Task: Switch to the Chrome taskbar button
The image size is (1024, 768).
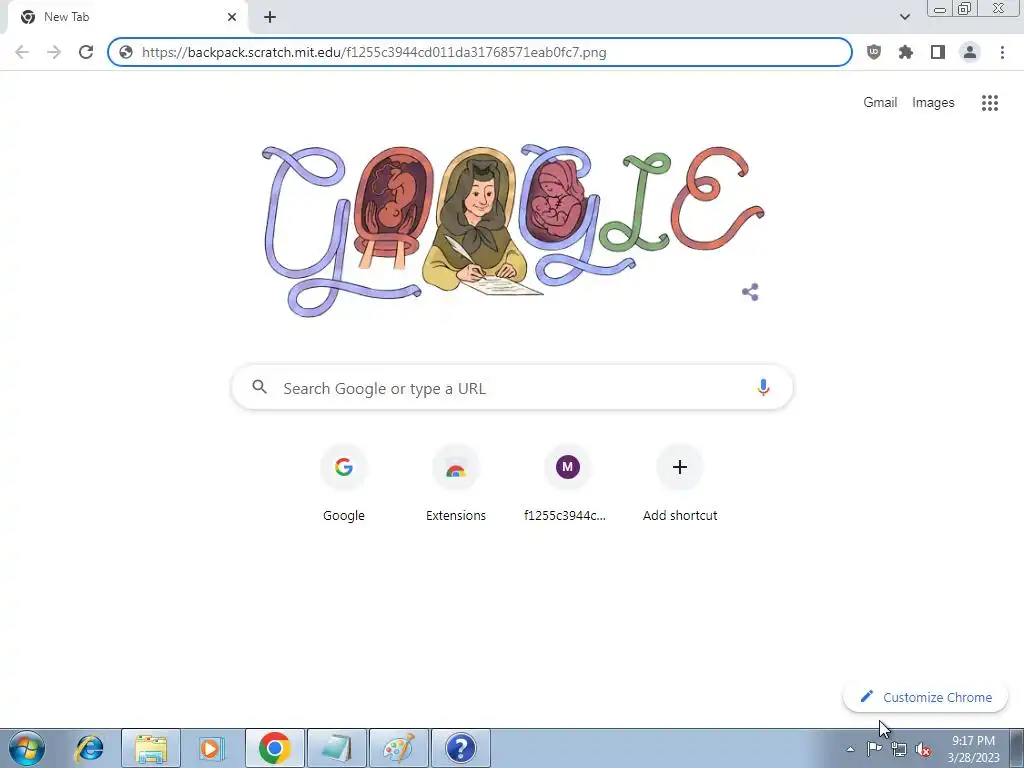Action: (275, 748)
